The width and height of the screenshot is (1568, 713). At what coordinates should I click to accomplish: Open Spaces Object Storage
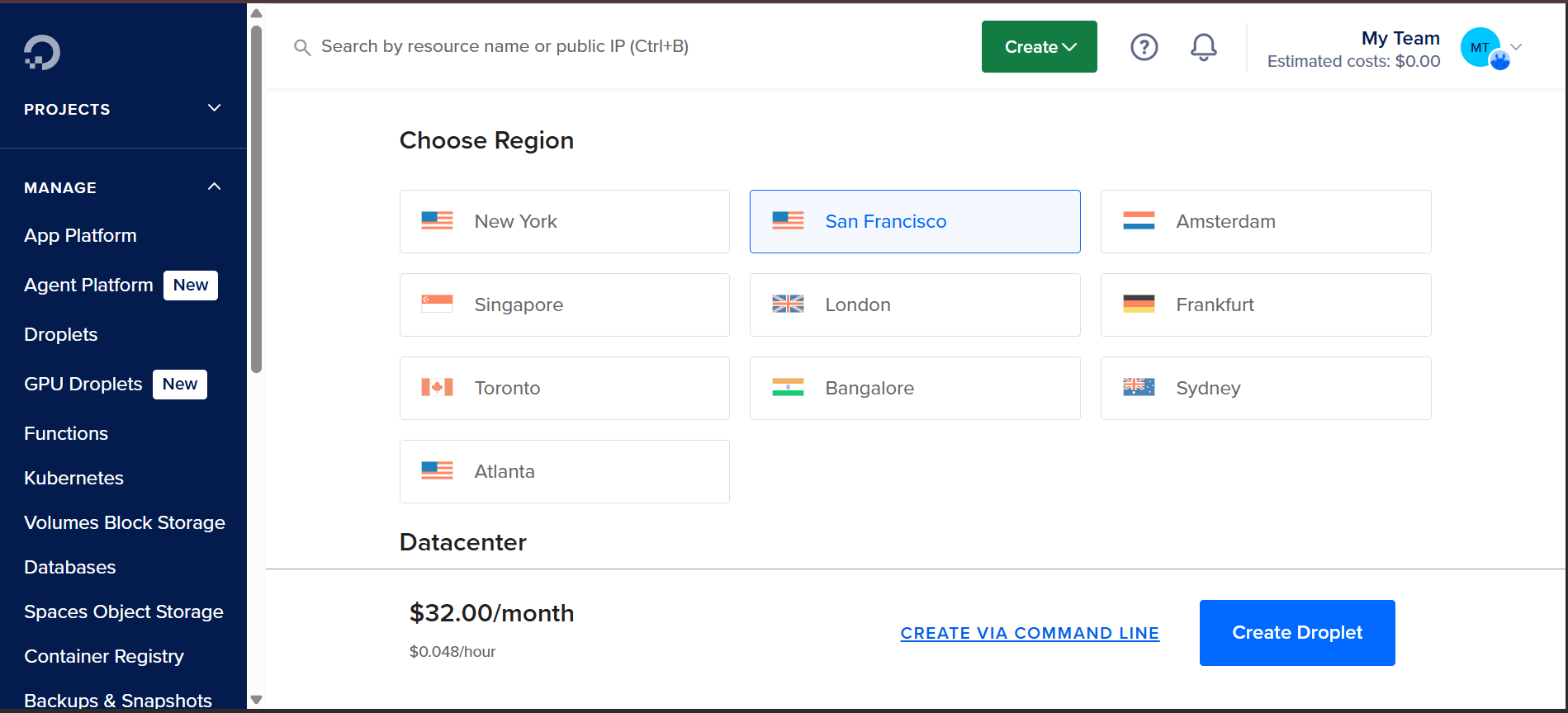[124, 611]
